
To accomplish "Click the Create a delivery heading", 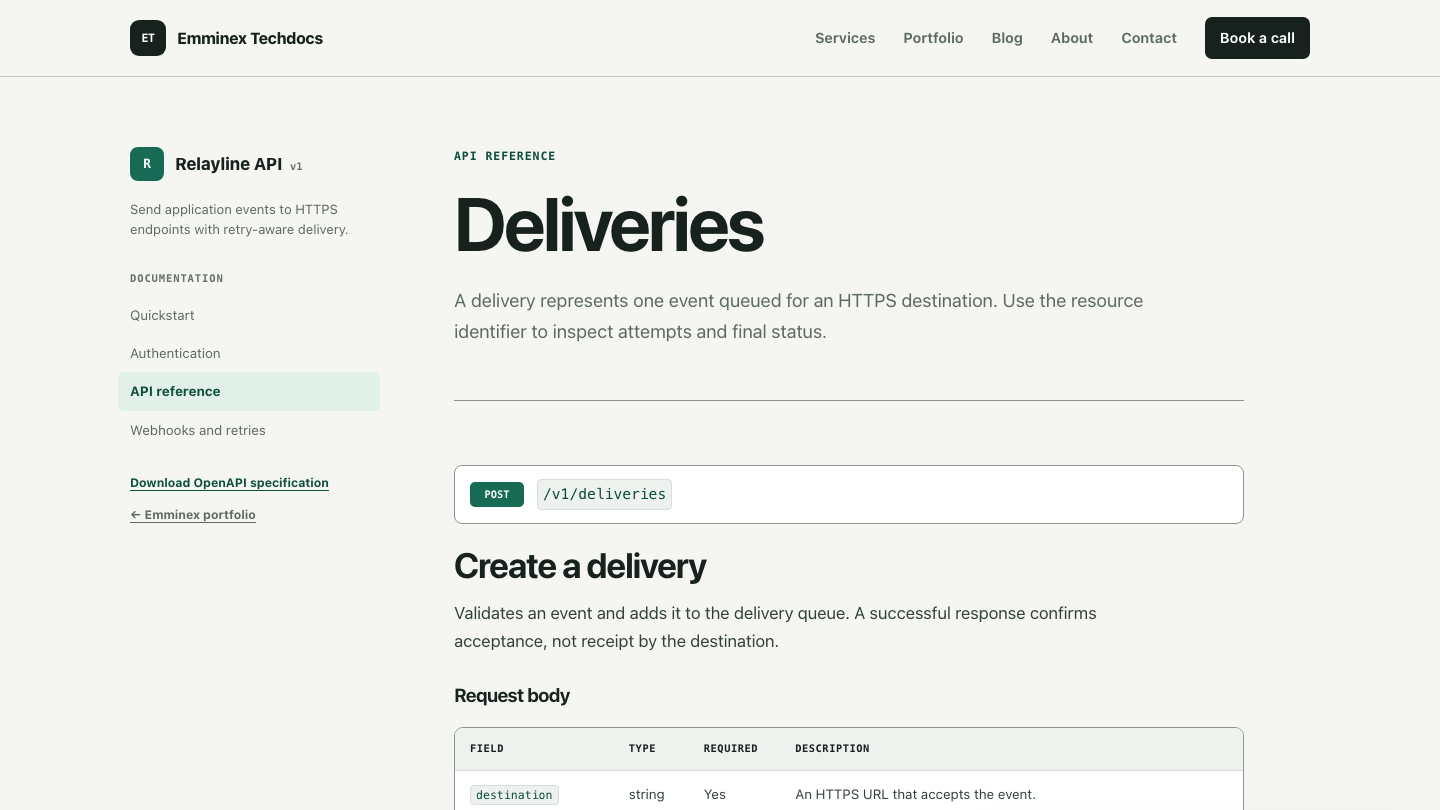I will [580, 566].
